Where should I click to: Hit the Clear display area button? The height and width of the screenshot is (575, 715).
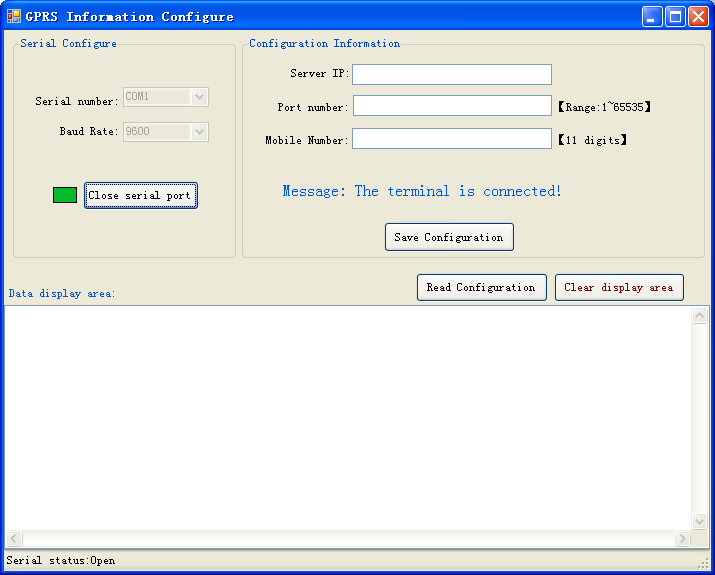click(619, 287)
